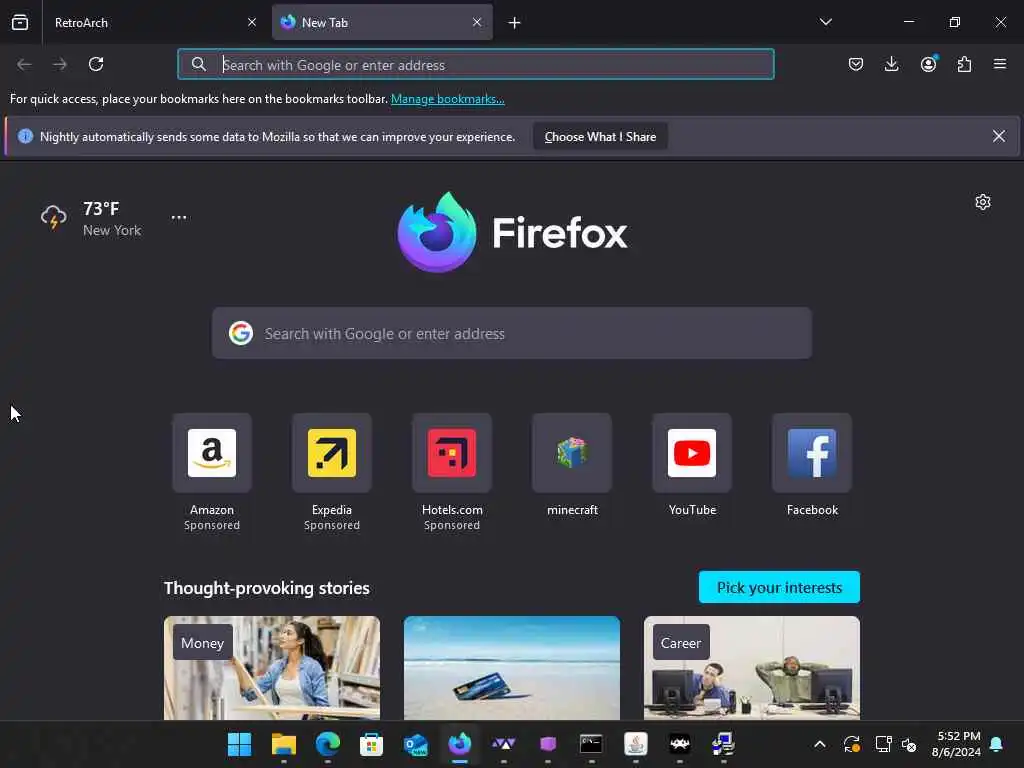Image resolution: width=1024 pixels, height=768 pixels.
Task: Open Microsoft Edge from taskbar
Action: [x=328, y=744]
